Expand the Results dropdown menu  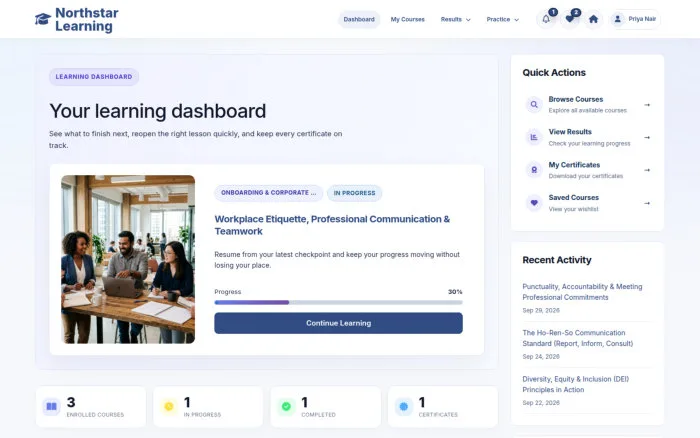(x=455, y=20)
